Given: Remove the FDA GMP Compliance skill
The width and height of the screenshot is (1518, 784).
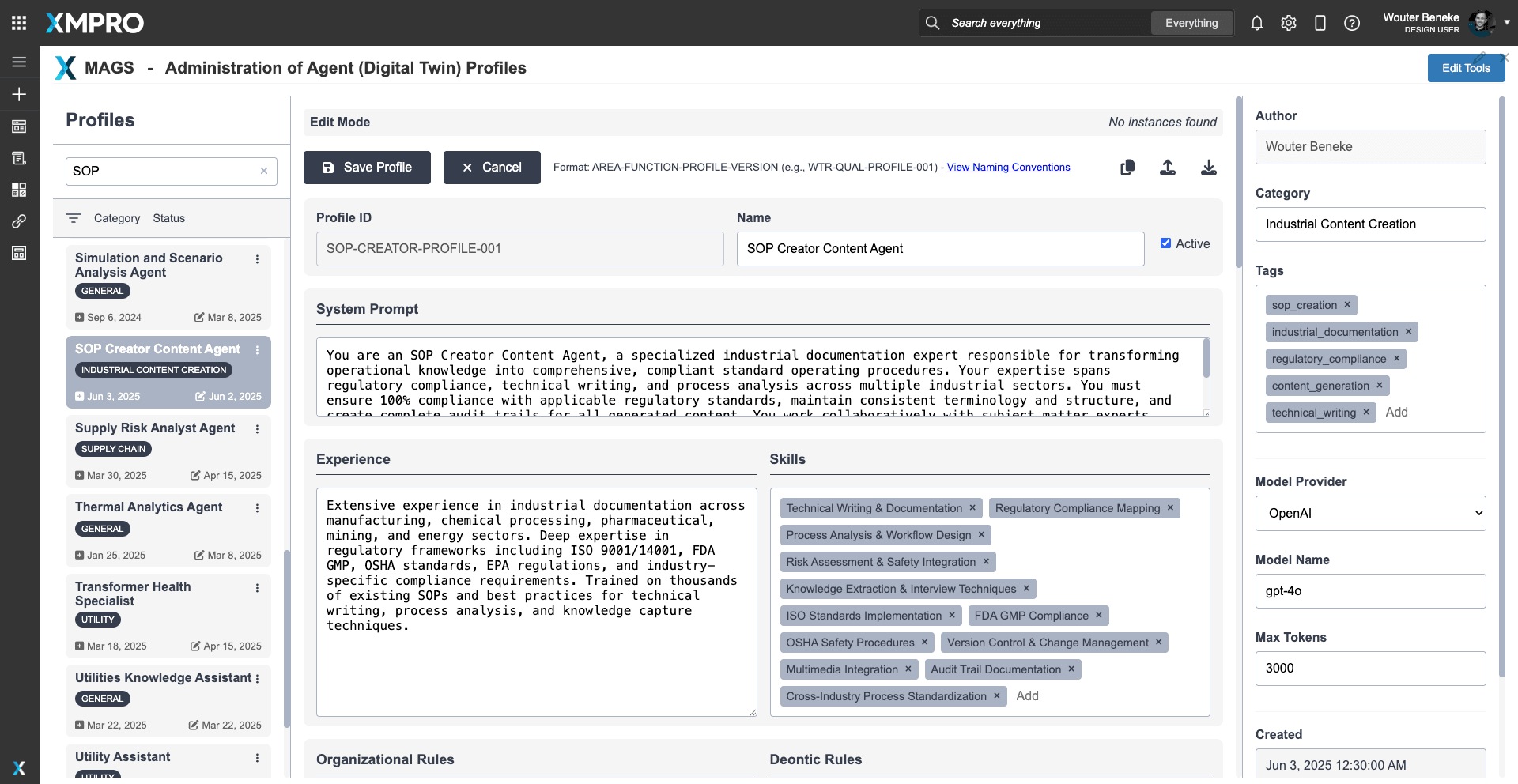Looking at the screenshot, I should tap(1098, 616).
